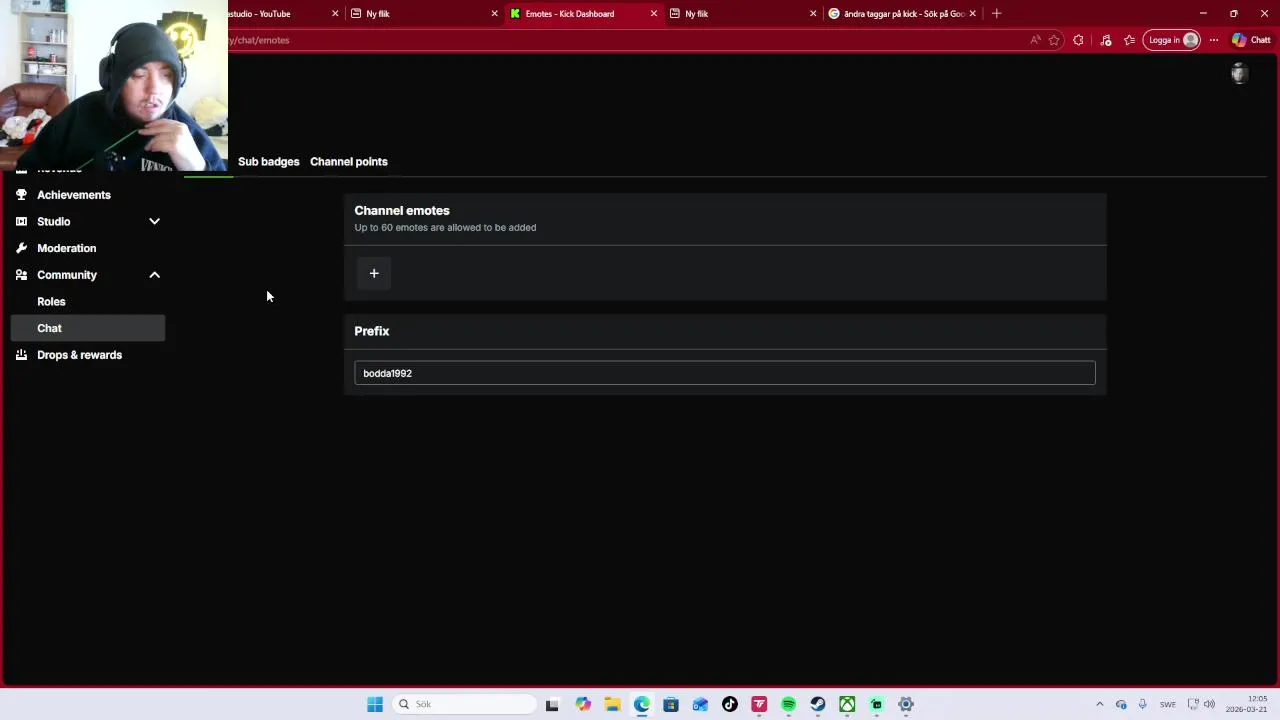Open the user profile avatar at top right
The width and height of the screenshot is (1280, 720).
(x=1239, y=73)
